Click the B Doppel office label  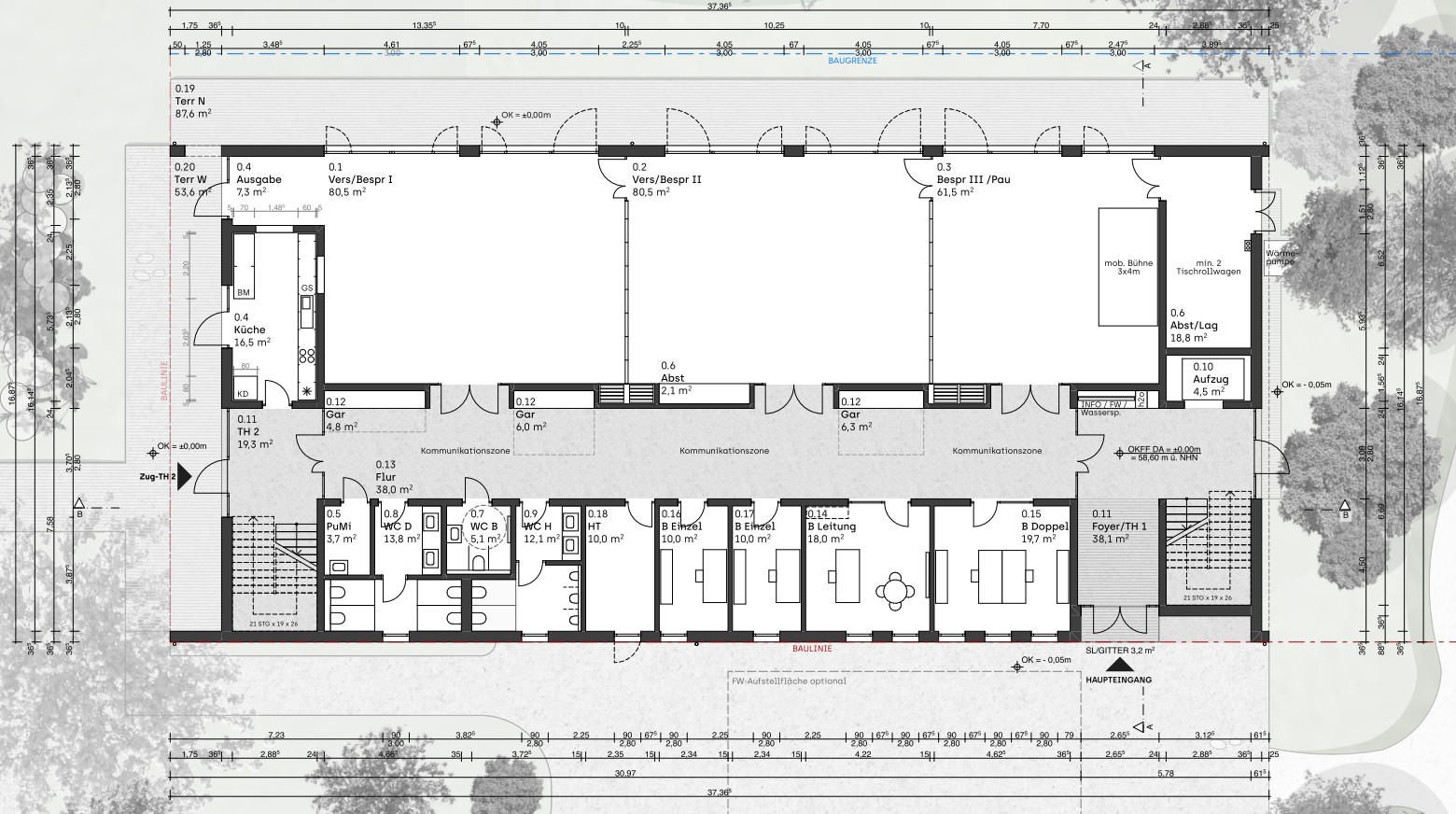click(1043, 526)
